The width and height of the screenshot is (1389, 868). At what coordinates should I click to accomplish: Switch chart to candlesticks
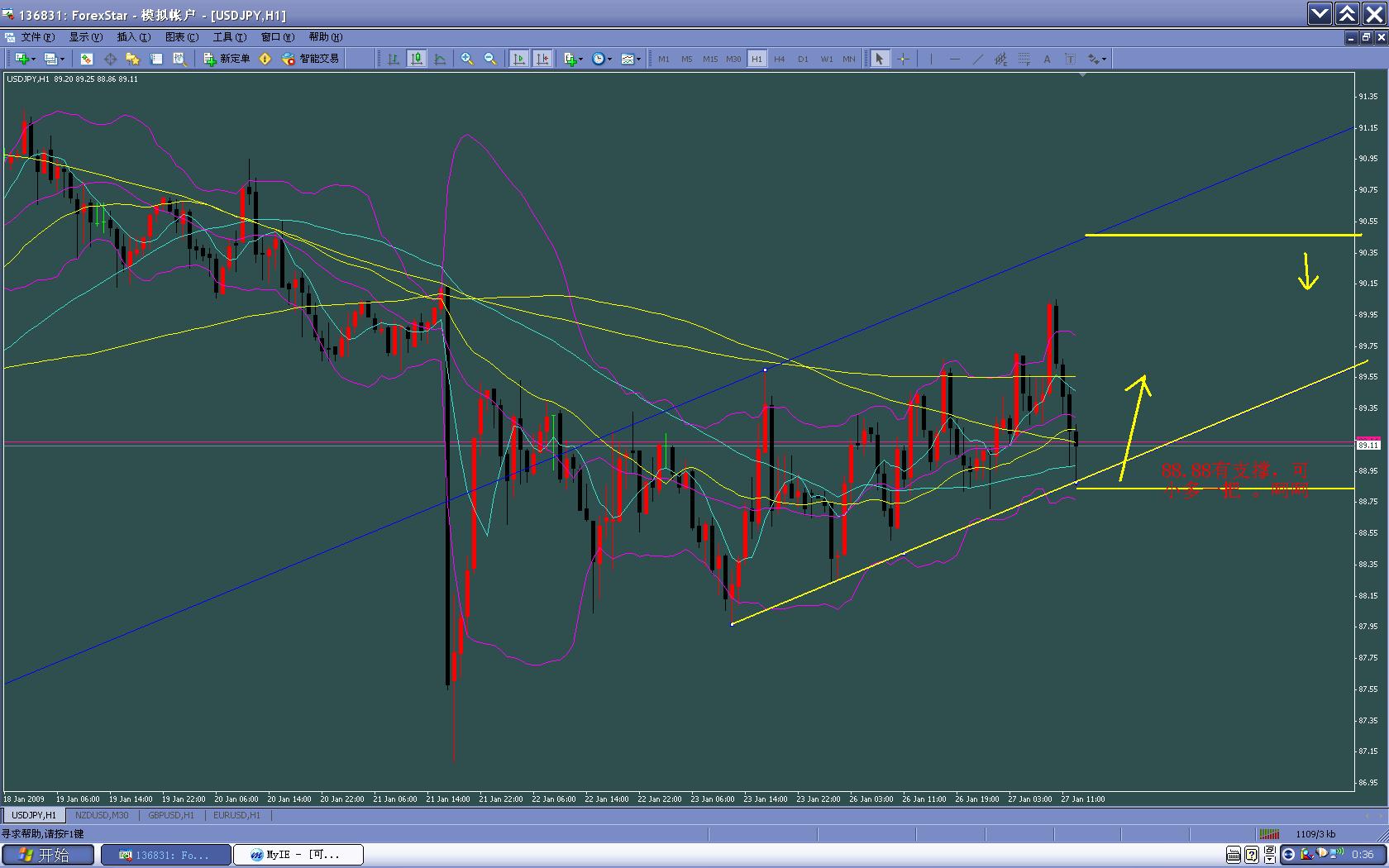pos(417,59)
